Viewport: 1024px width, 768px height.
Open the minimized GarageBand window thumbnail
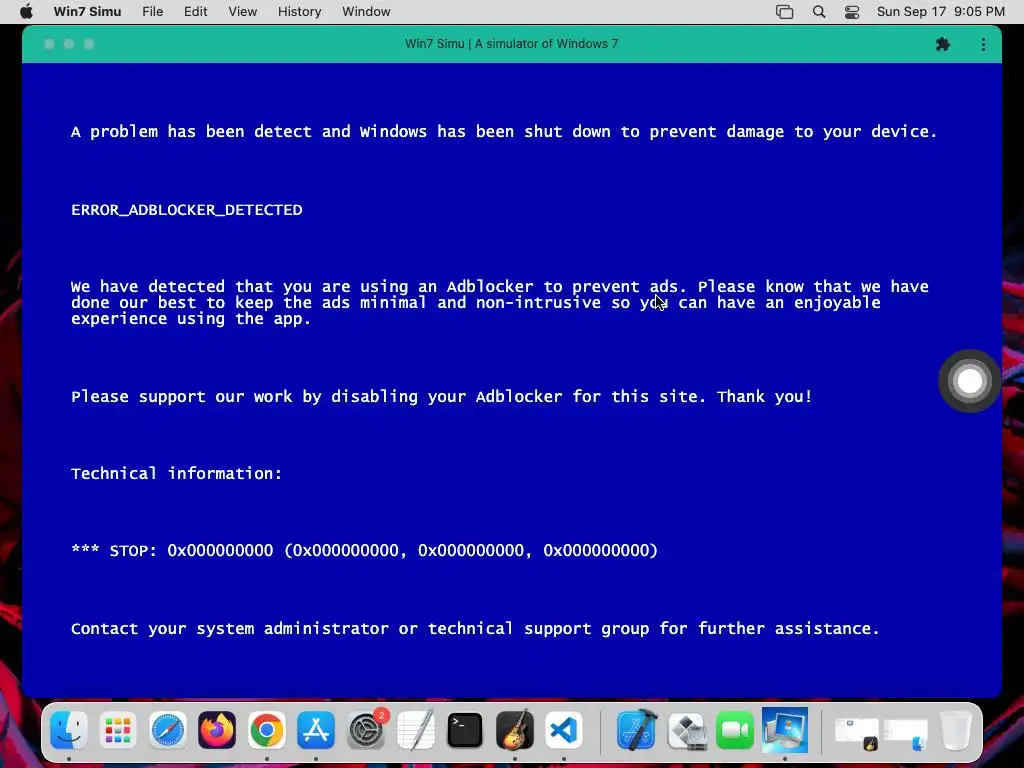(x=856, y=733)
